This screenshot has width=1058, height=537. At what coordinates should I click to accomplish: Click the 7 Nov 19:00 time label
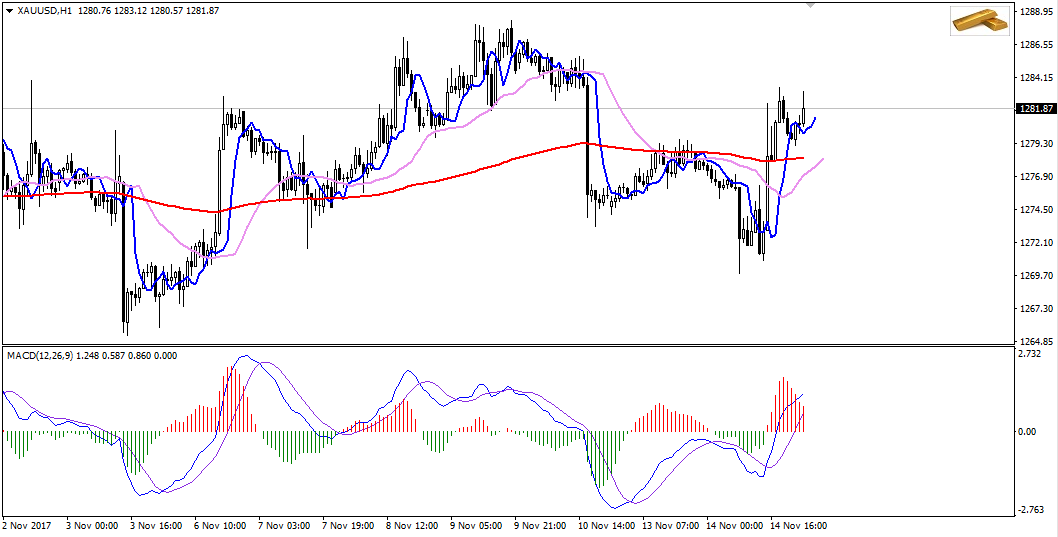pyautogui.click(x=348, y=525)
